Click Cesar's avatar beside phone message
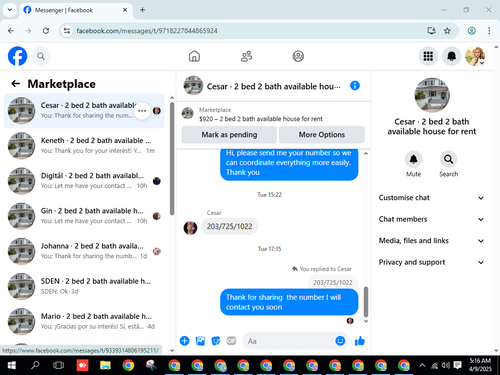This screenshot has width=500, height=375. coord(190,228)
